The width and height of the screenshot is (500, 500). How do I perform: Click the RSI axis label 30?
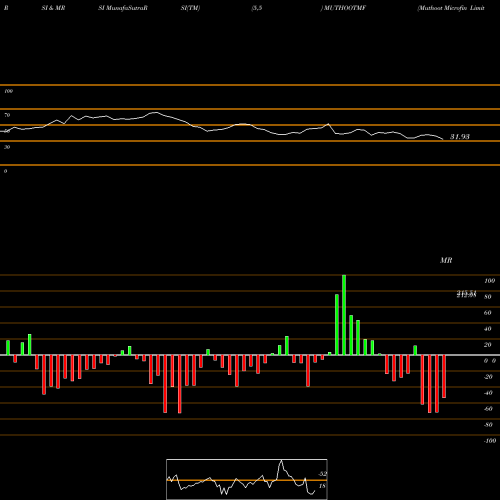click(7, 147)
